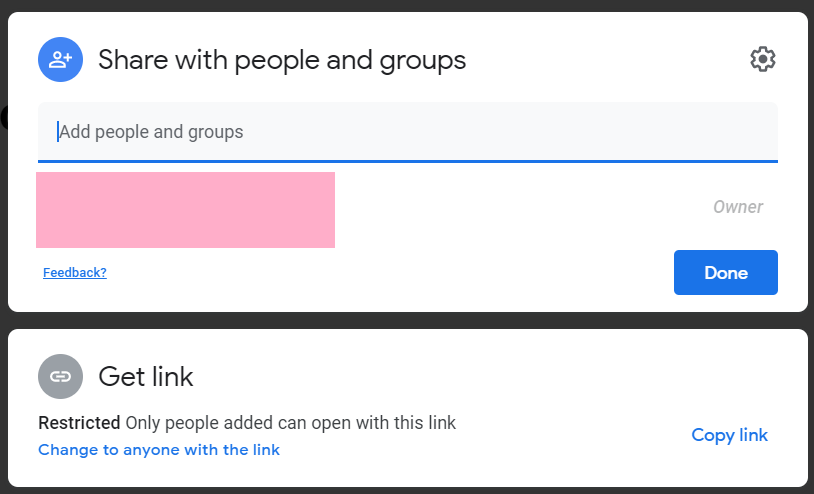Click the text cursor in the add-people box
814x494 pixels.
pyautogui.click(x=58, y=131)
